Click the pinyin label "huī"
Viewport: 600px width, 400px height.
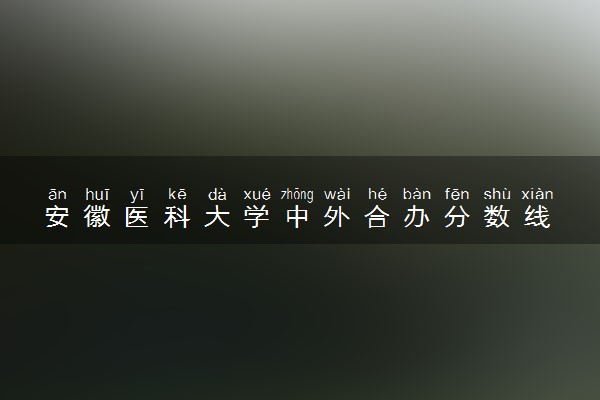(x=97, y=194)
